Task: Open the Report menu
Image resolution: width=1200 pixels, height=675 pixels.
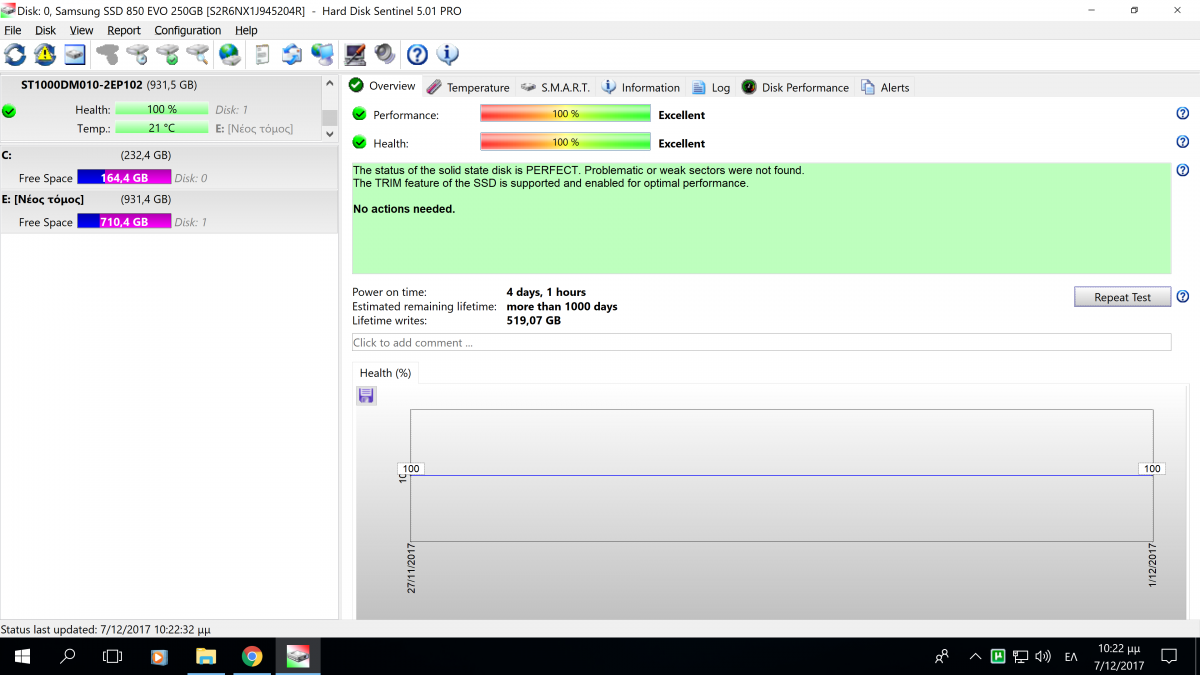Action: 124,30
